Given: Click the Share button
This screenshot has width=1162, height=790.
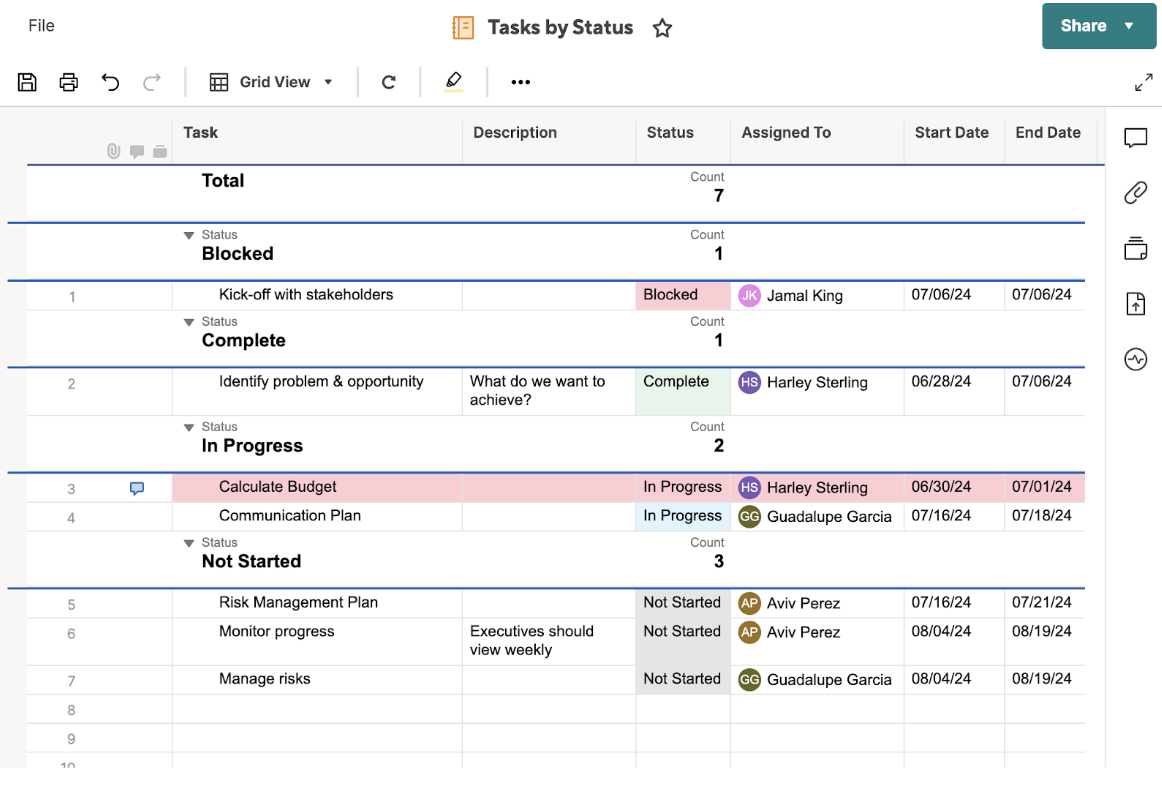Looking at the screenshot, I should [x=1098, y=26].
